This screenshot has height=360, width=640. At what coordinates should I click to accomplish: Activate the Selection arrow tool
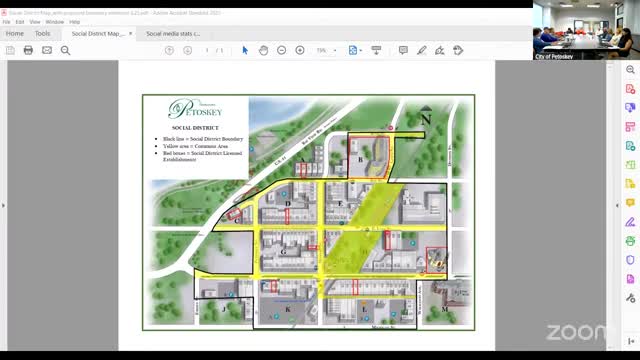coord(245,50)
